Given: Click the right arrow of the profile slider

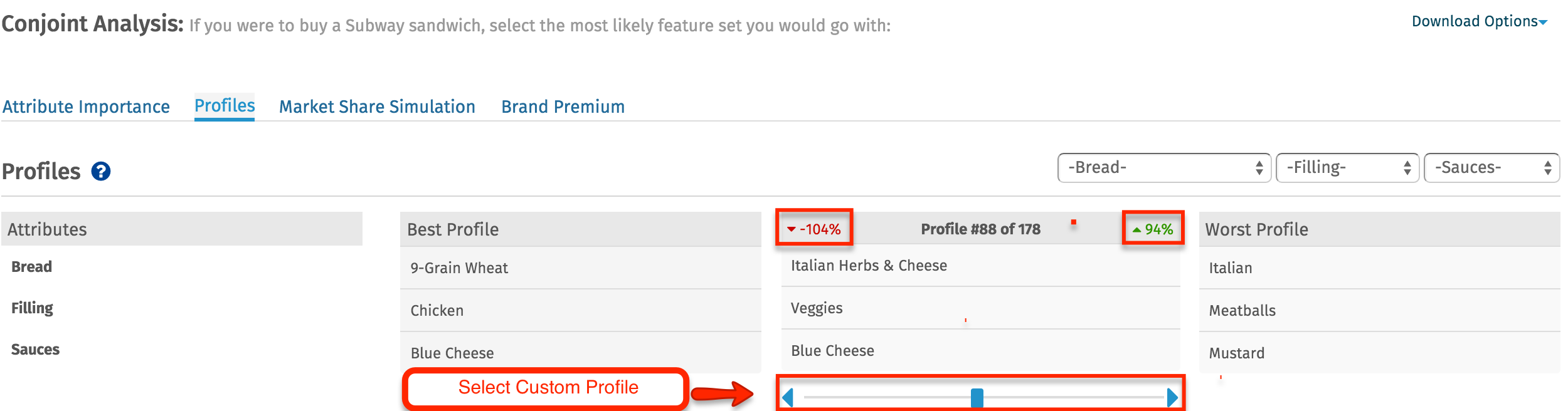Looking at the screenshot, I should [x=1172, y=397].
